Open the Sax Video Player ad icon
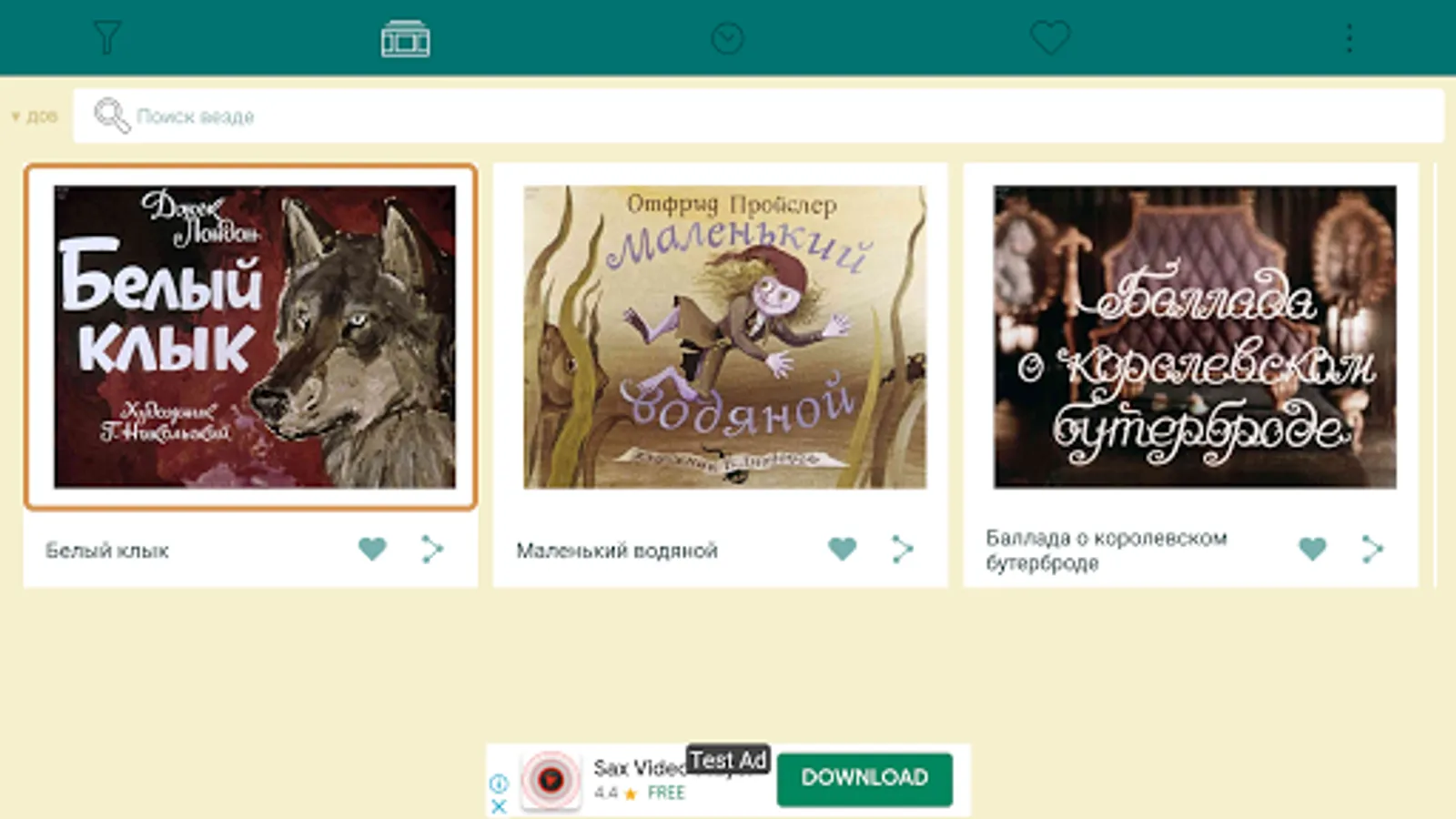Image resolution: width=1456 pixels, height=819 pixels. coord(551,780)
